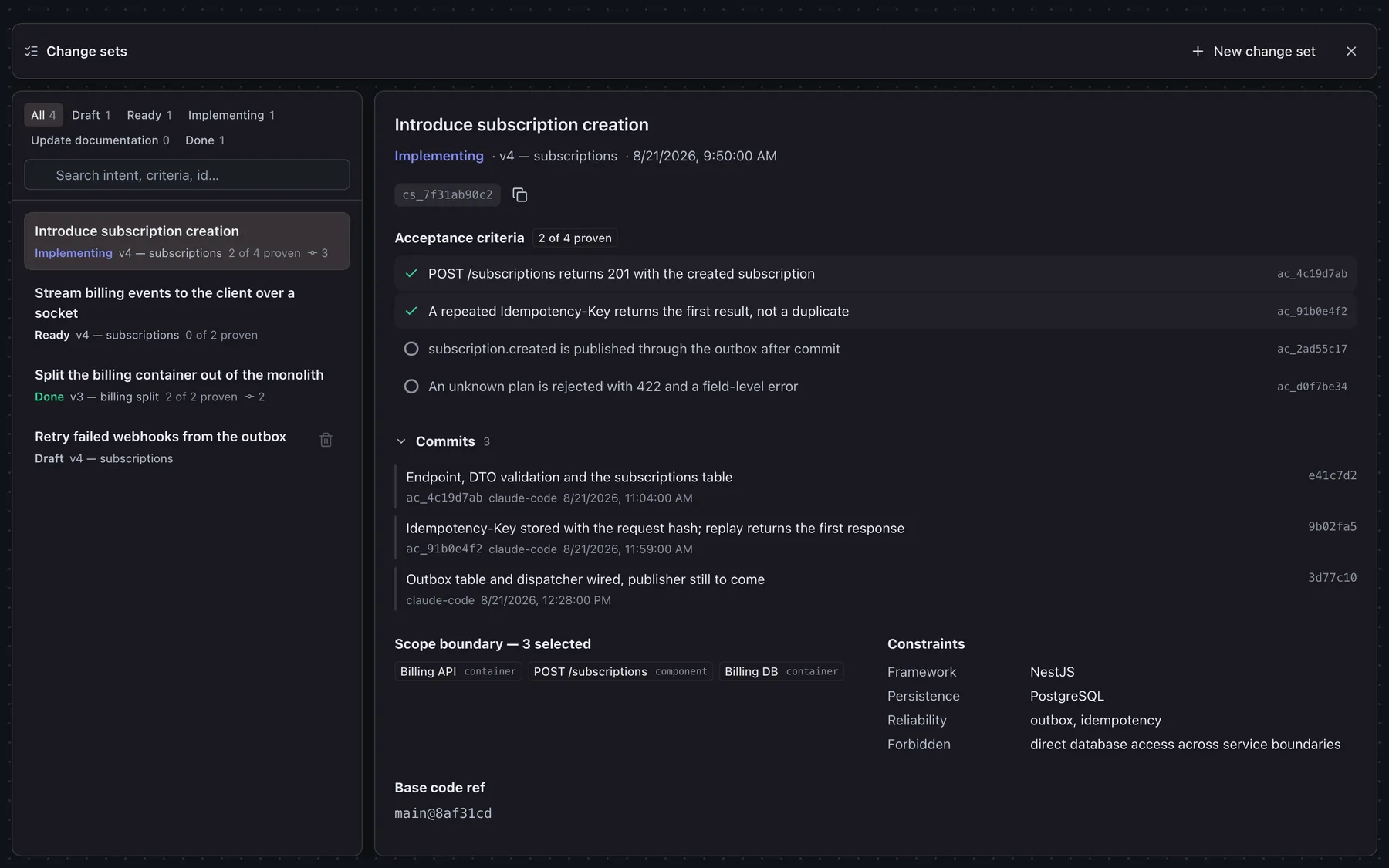Click the PostgreSQL persistence constraint value
1389x868 pixels.
pos(1067,696)
